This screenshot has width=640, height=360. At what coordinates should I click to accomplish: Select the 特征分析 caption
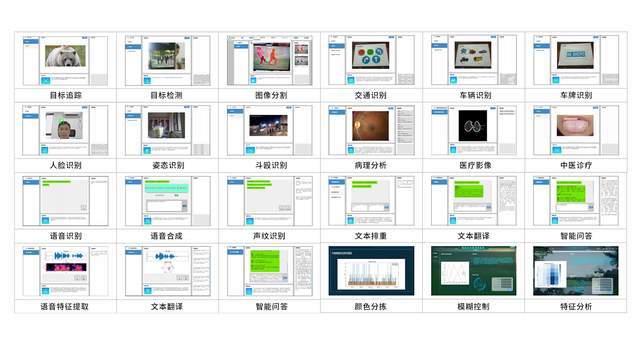[576, 307]
